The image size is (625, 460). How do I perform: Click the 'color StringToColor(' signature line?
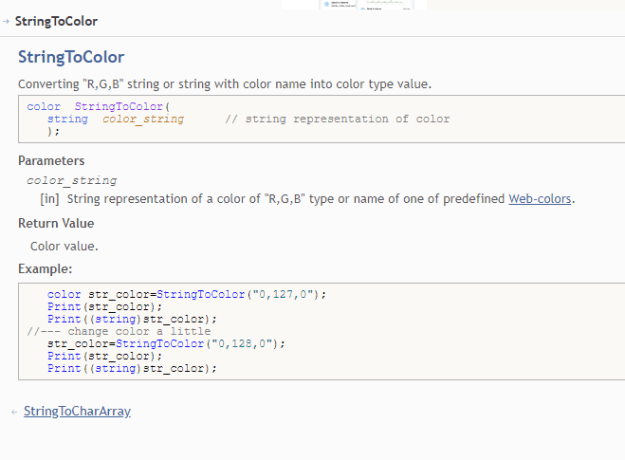pos(98,106)
